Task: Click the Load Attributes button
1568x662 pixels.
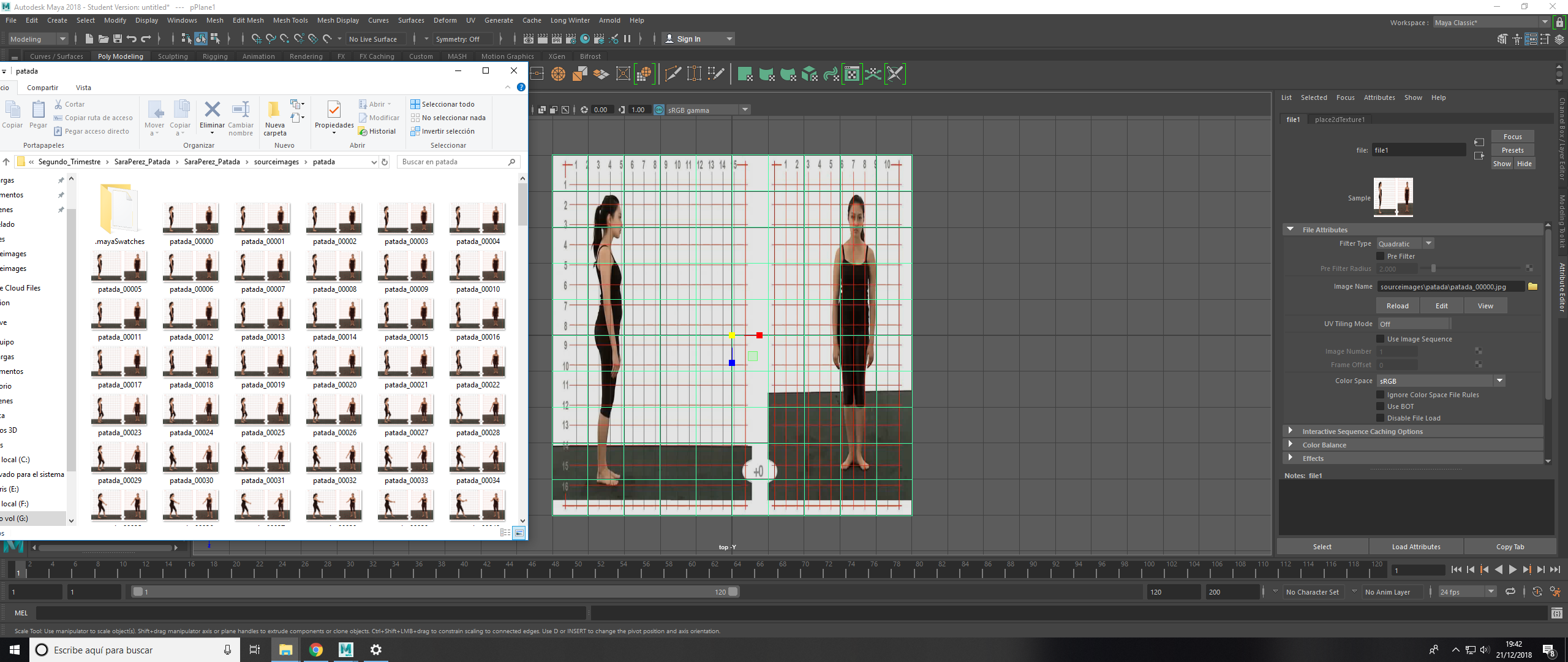Action: (1415, 547)
